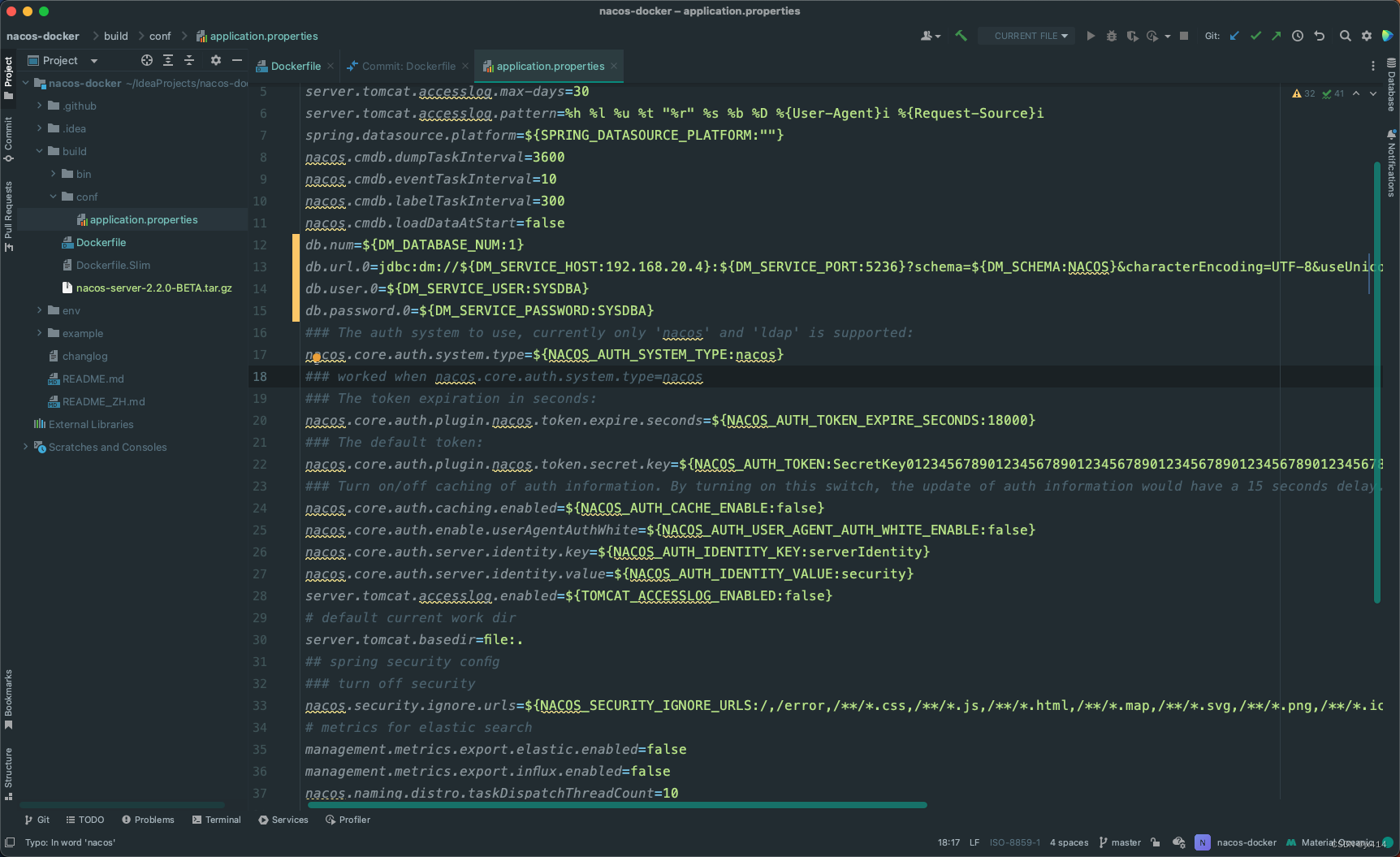
Task: Change file encoding ISO-8859-1
Action: [x=1014, y=842]
